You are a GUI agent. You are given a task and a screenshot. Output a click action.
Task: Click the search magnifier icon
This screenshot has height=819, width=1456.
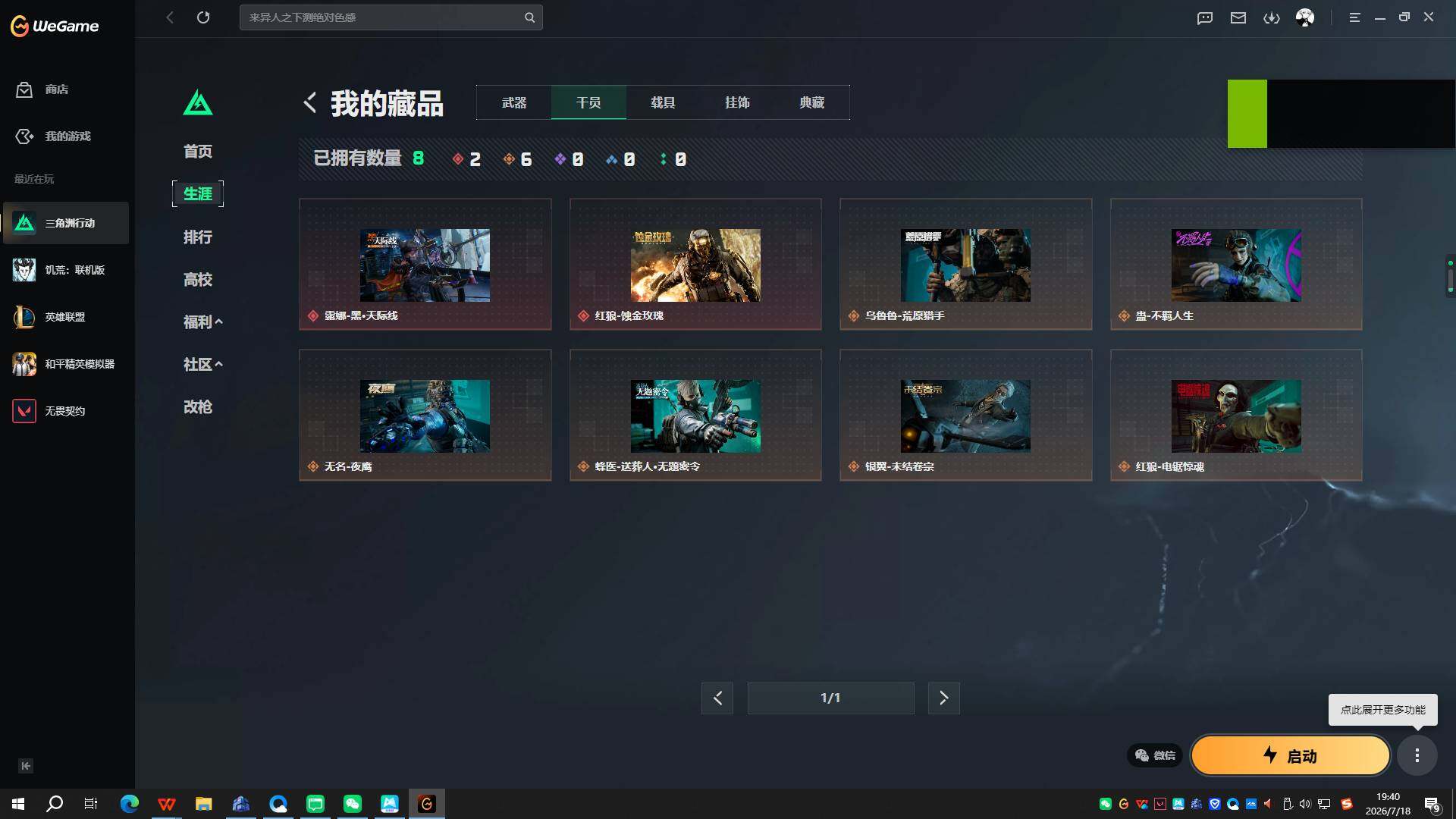click(529, 17)
